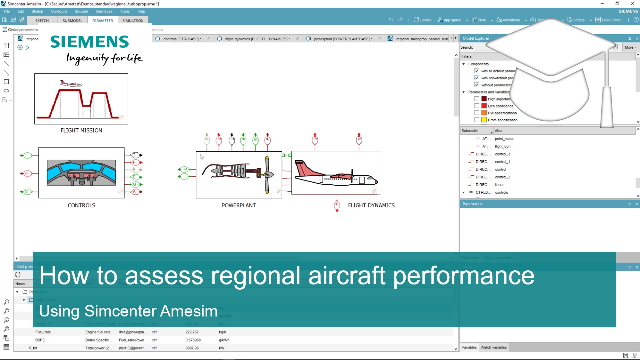Click the Locate toolbar button
Image resolution: width=640 pixels, height=360 pixels.
(x=422, y=20)
